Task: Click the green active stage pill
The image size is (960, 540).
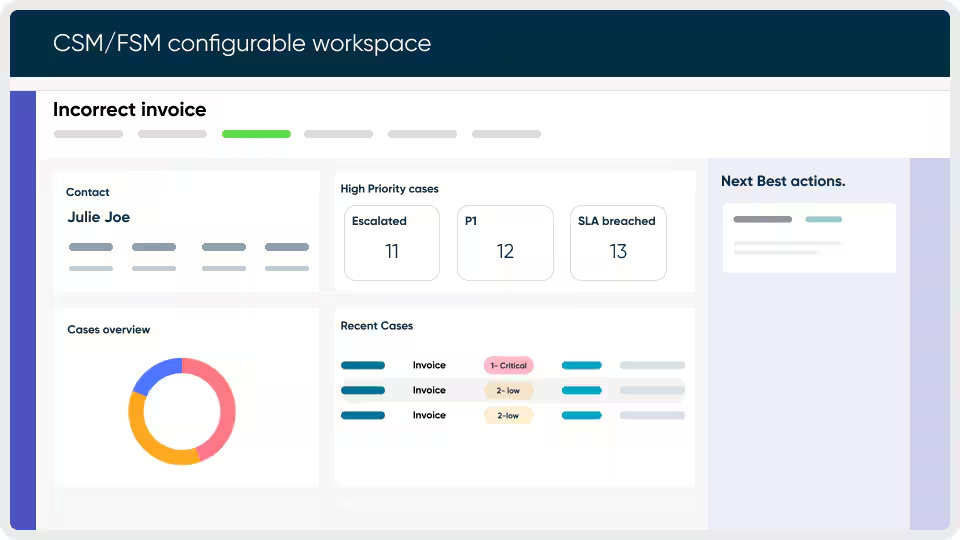Action: pos(256,134)
